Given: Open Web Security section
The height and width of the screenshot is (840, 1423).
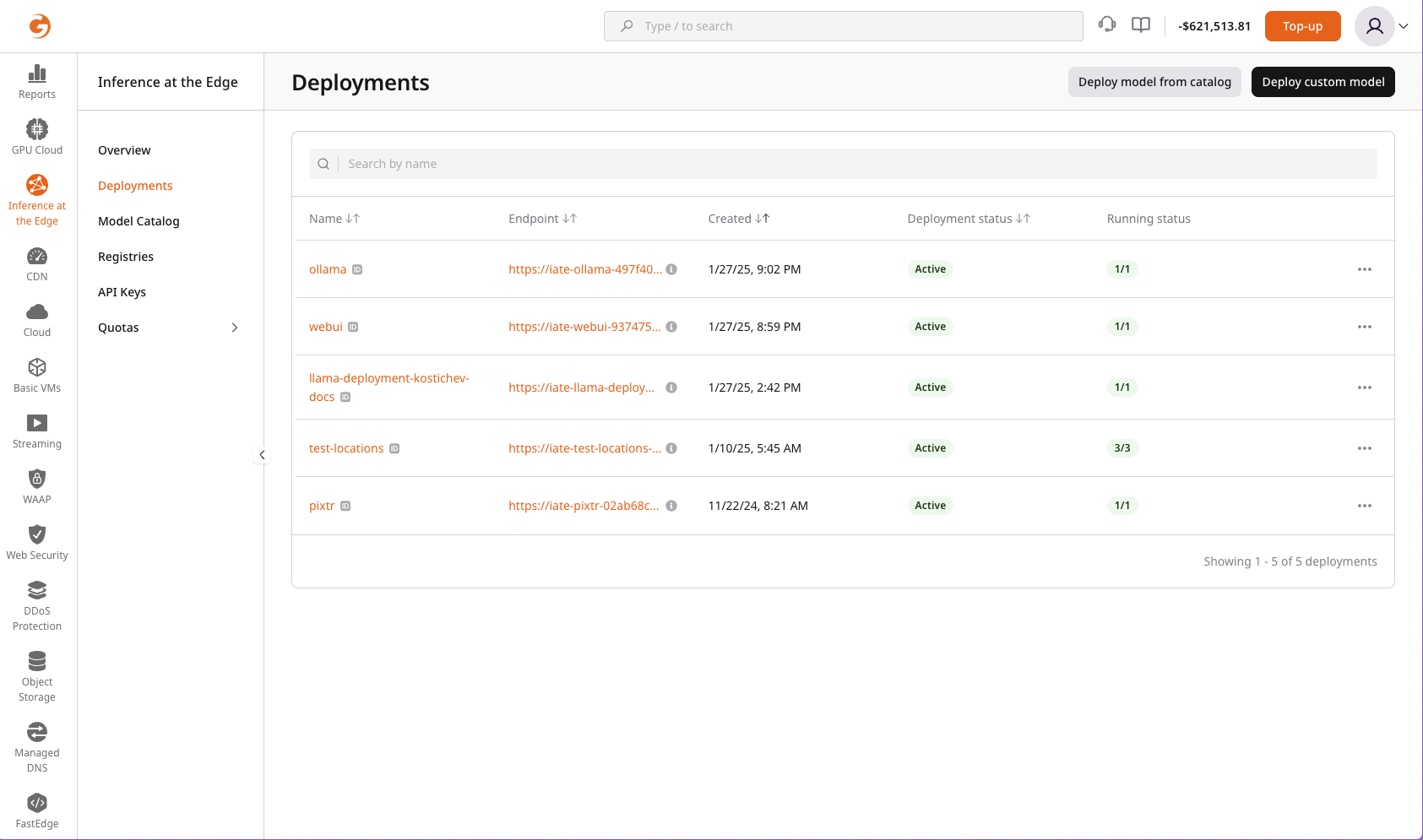Looking at the screenshot, I should (x=37, y=543).
